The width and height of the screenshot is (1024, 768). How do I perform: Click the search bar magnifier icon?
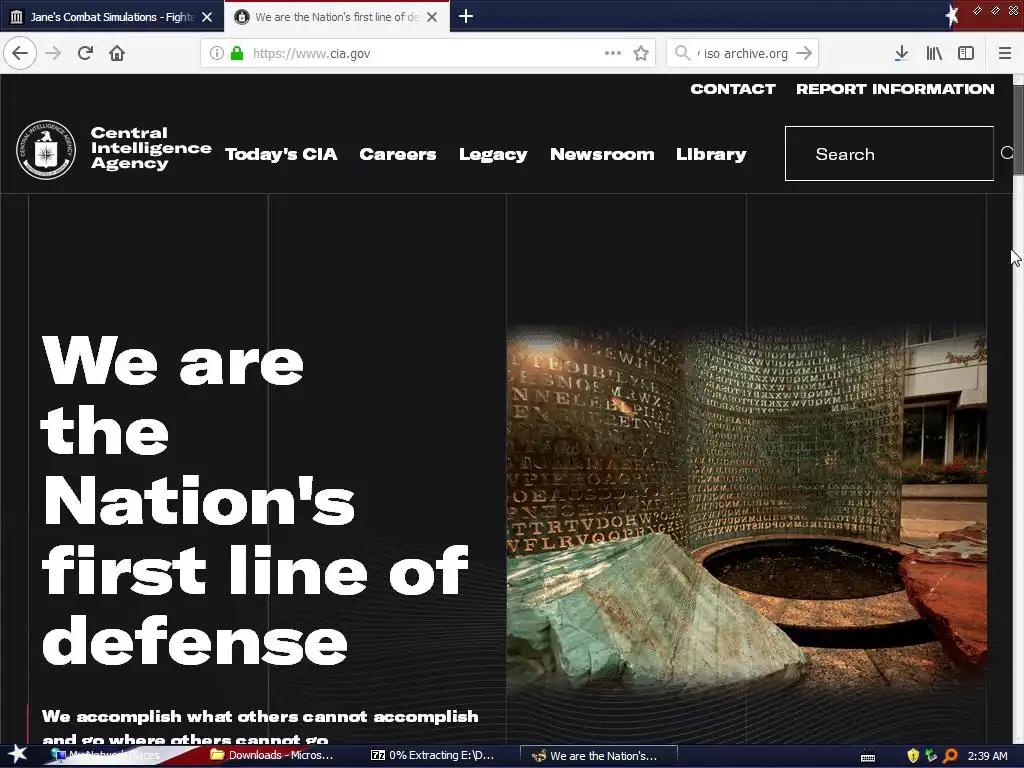click(x=682, y=53)
